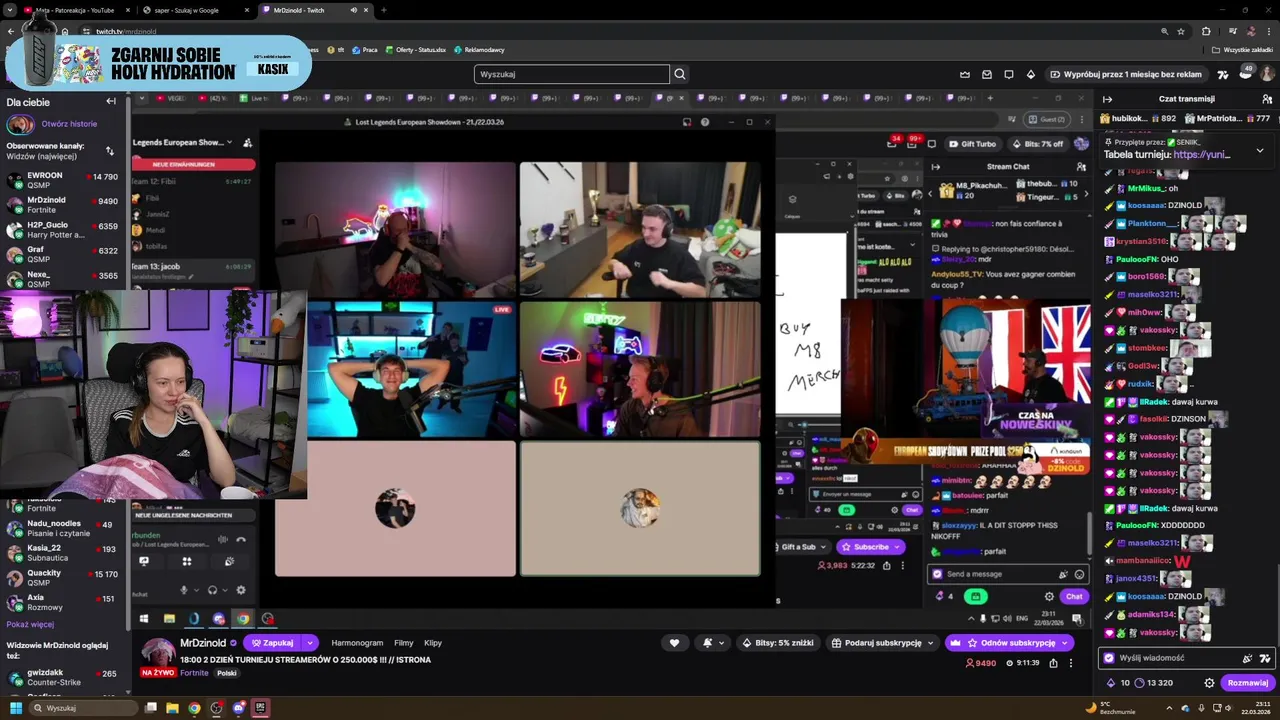This screenshot has height=720, width=1280.
Task: Open the Epic Games taskbar icon
Action: click(260, 708)
